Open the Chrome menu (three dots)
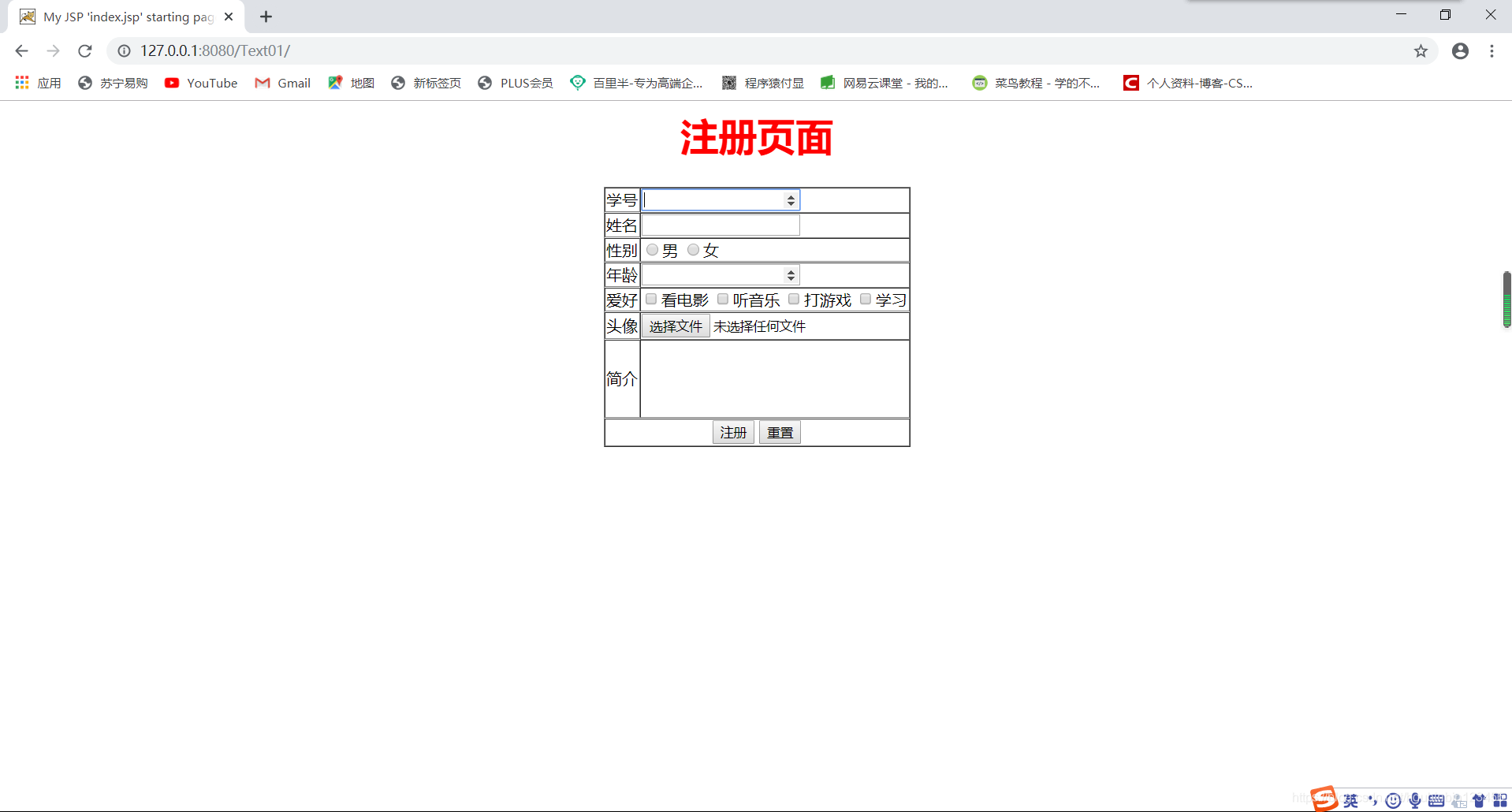This screenshot has width=1512, height=812. coord(1491,50)
